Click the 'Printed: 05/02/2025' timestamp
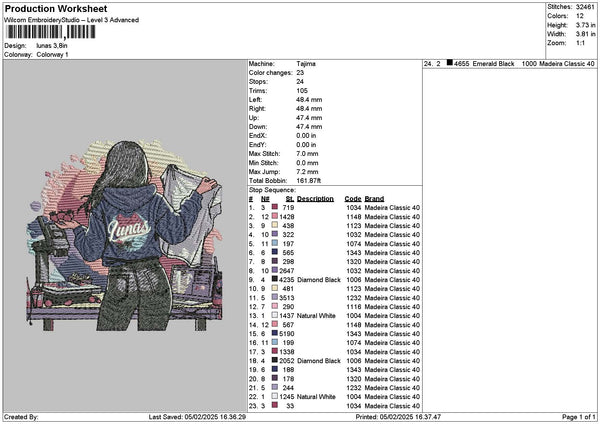The width and height of the screenshot is (600, 424). point(398,417)
